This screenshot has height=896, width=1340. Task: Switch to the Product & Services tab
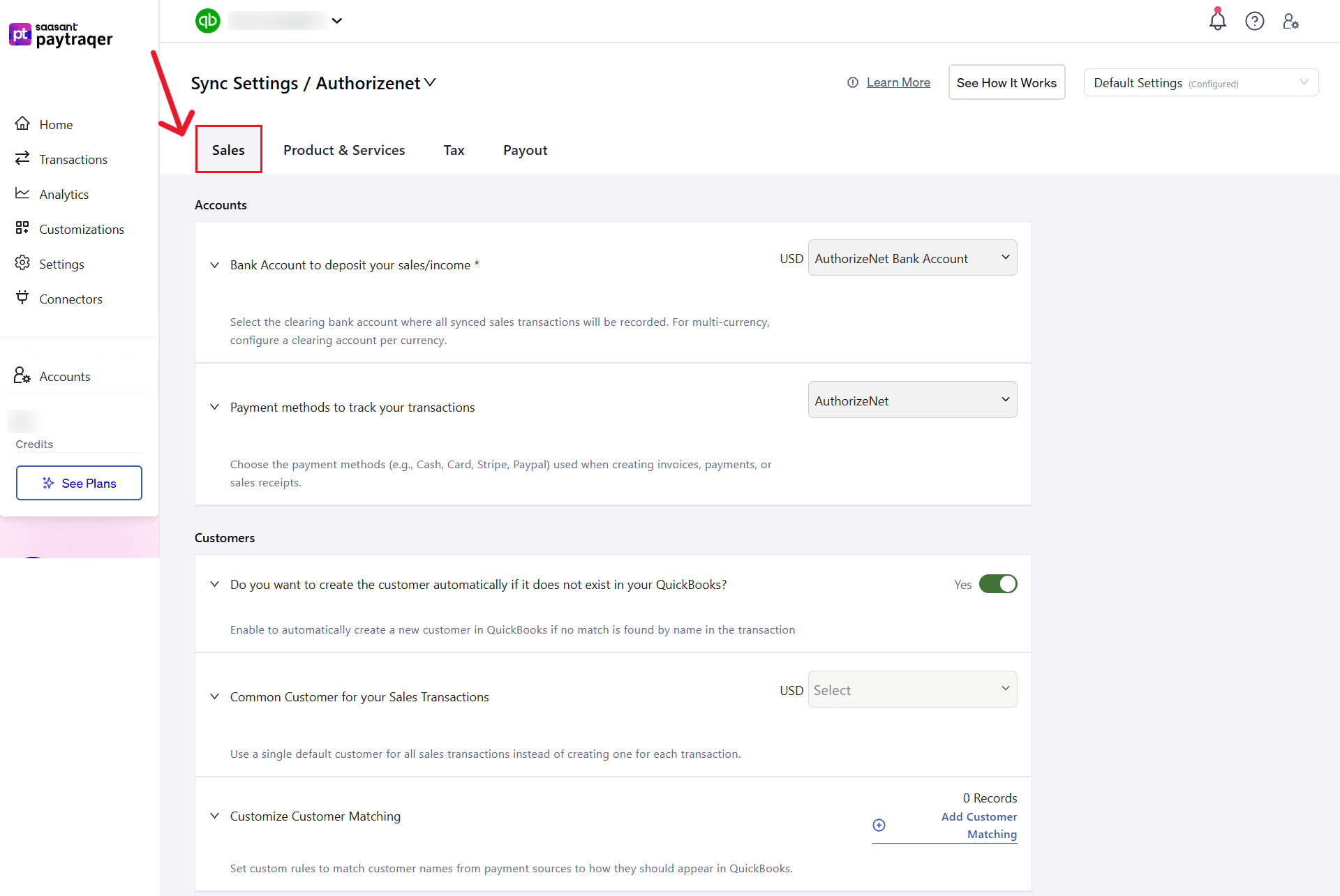click(x=344, y=150)
